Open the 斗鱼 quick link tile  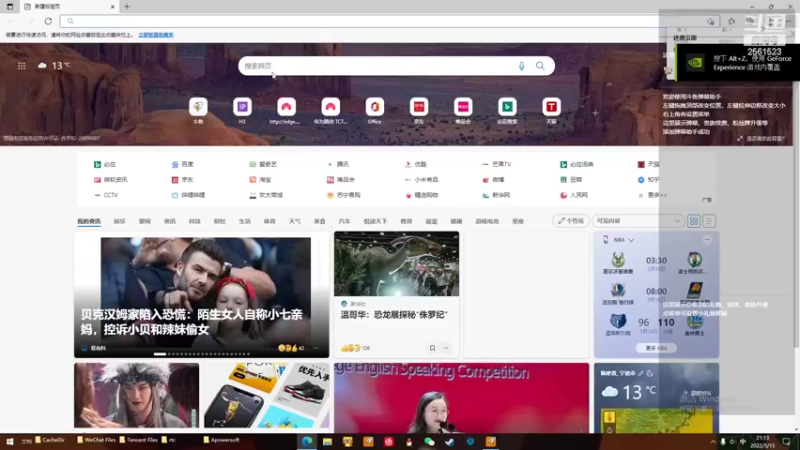click(x=198, y=107)
